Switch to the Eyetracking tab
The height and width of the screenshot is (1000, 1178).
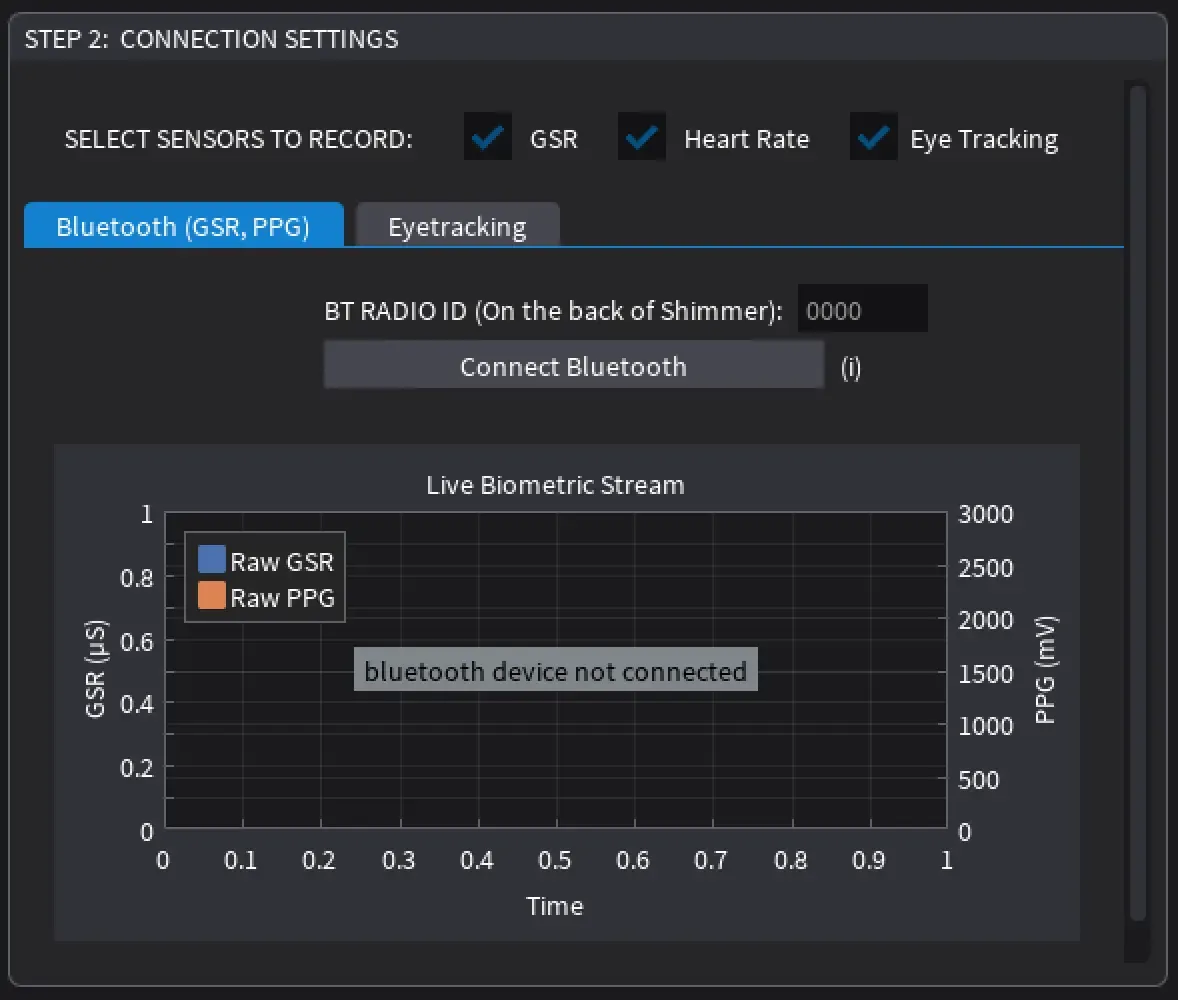tap(457, 226)
